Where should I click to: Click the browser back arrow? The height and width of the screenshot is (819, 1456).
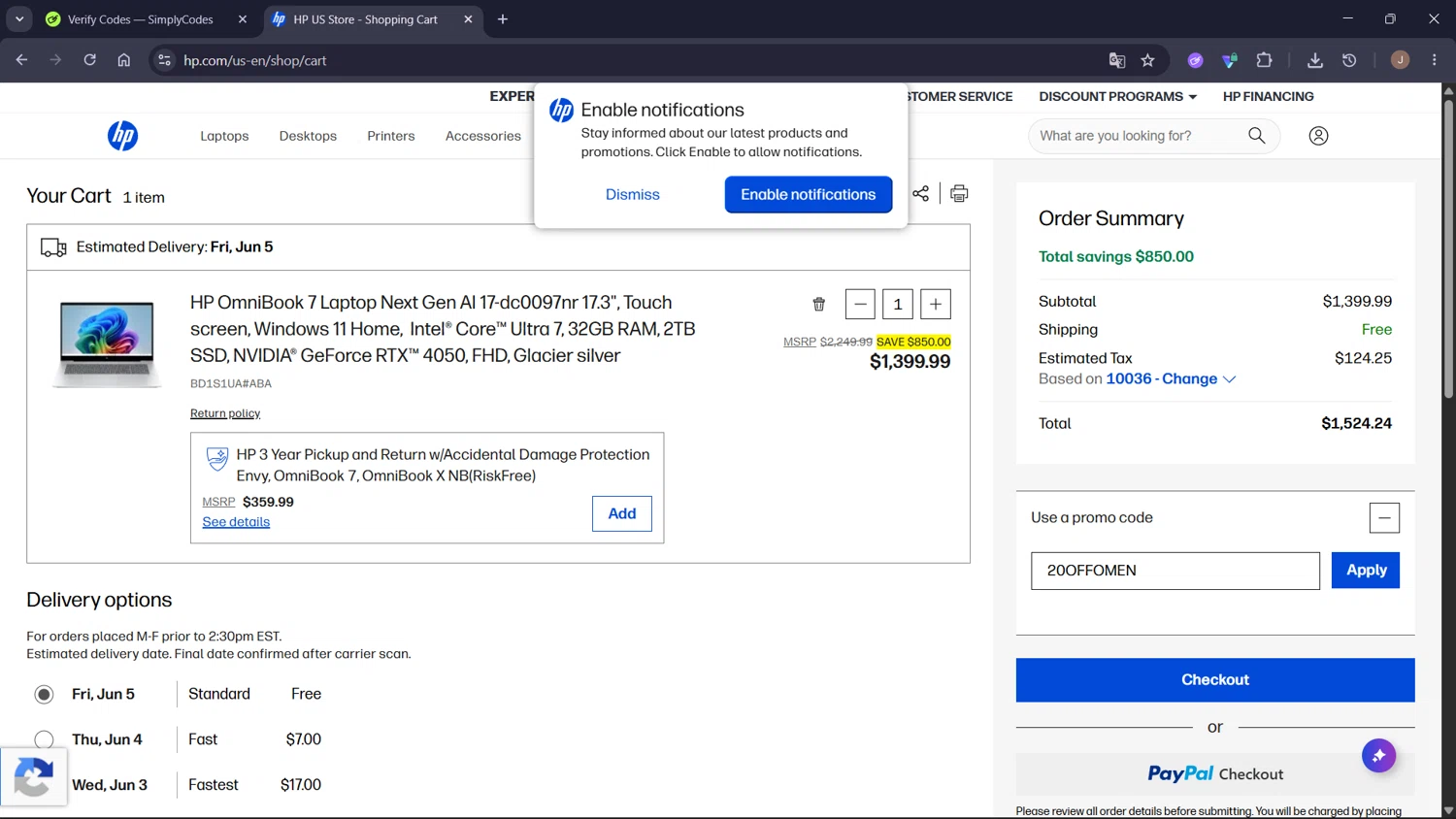pyautogui.click(x=21, y=60)
